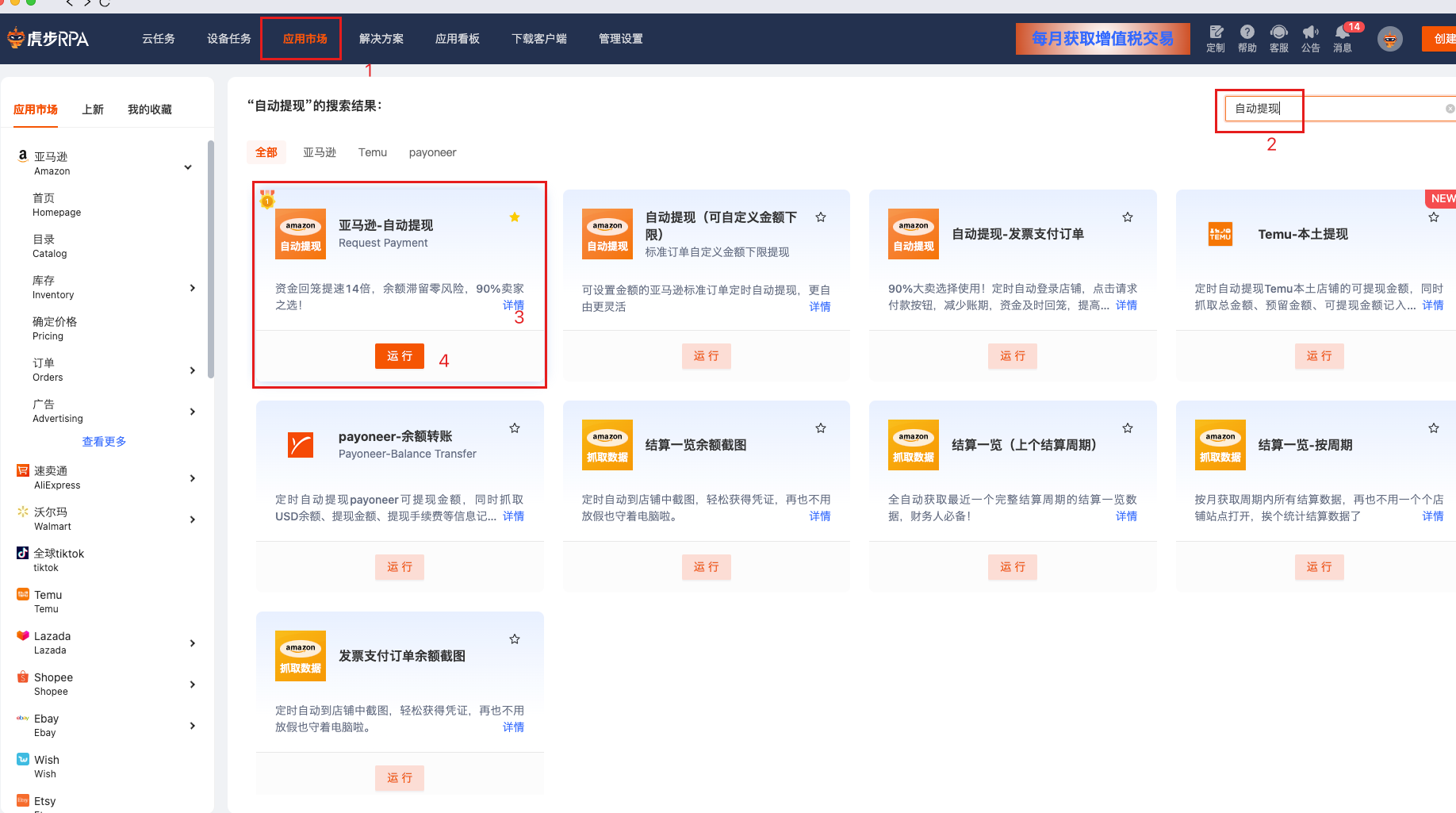Open the user avatar profile
Screen dimensions: 1456x813
(1389, 38)
